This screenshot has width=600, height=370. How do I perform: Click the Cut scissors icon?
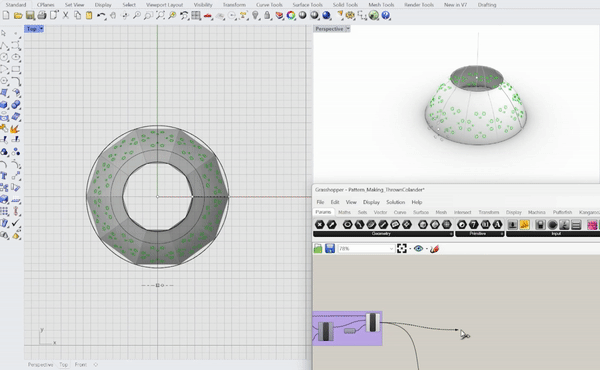tap(65, 16)
